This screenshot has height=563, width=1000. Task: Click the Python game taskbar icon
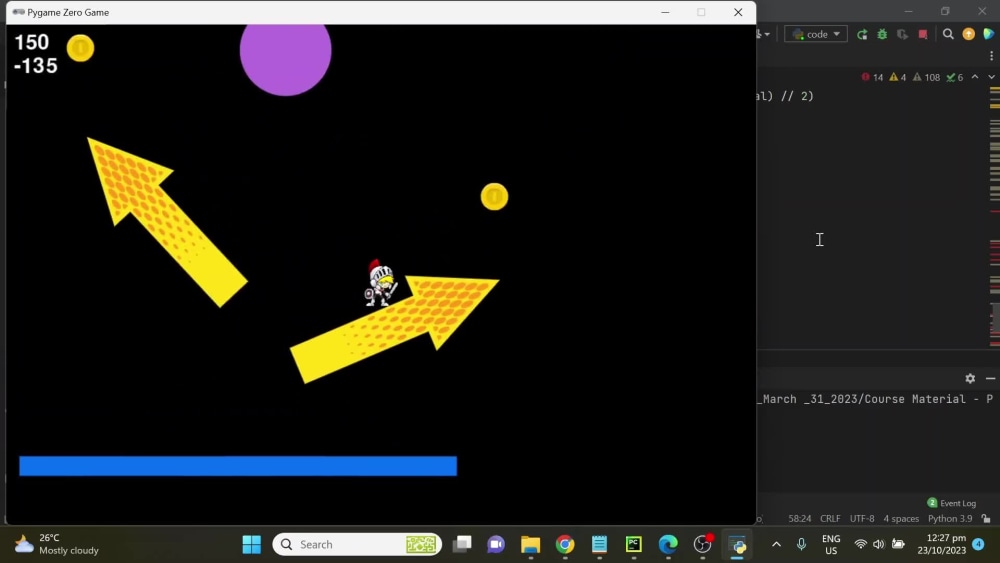(737, 545)
